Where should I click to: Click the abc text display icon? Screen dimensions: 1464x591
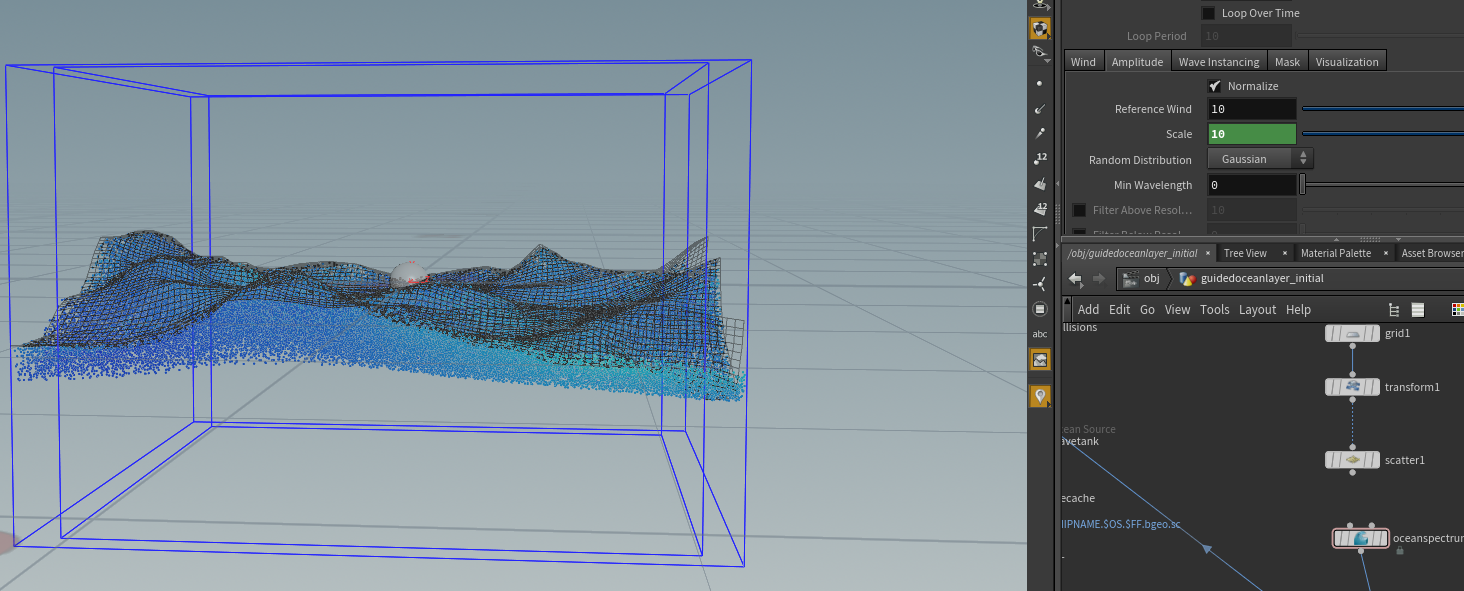[1040, 334]
